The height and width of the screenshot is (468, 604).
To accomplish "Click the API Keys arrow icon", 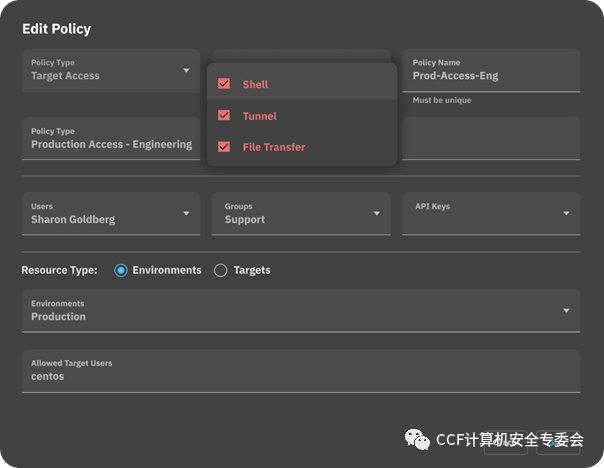I will [x=567, y=213].
